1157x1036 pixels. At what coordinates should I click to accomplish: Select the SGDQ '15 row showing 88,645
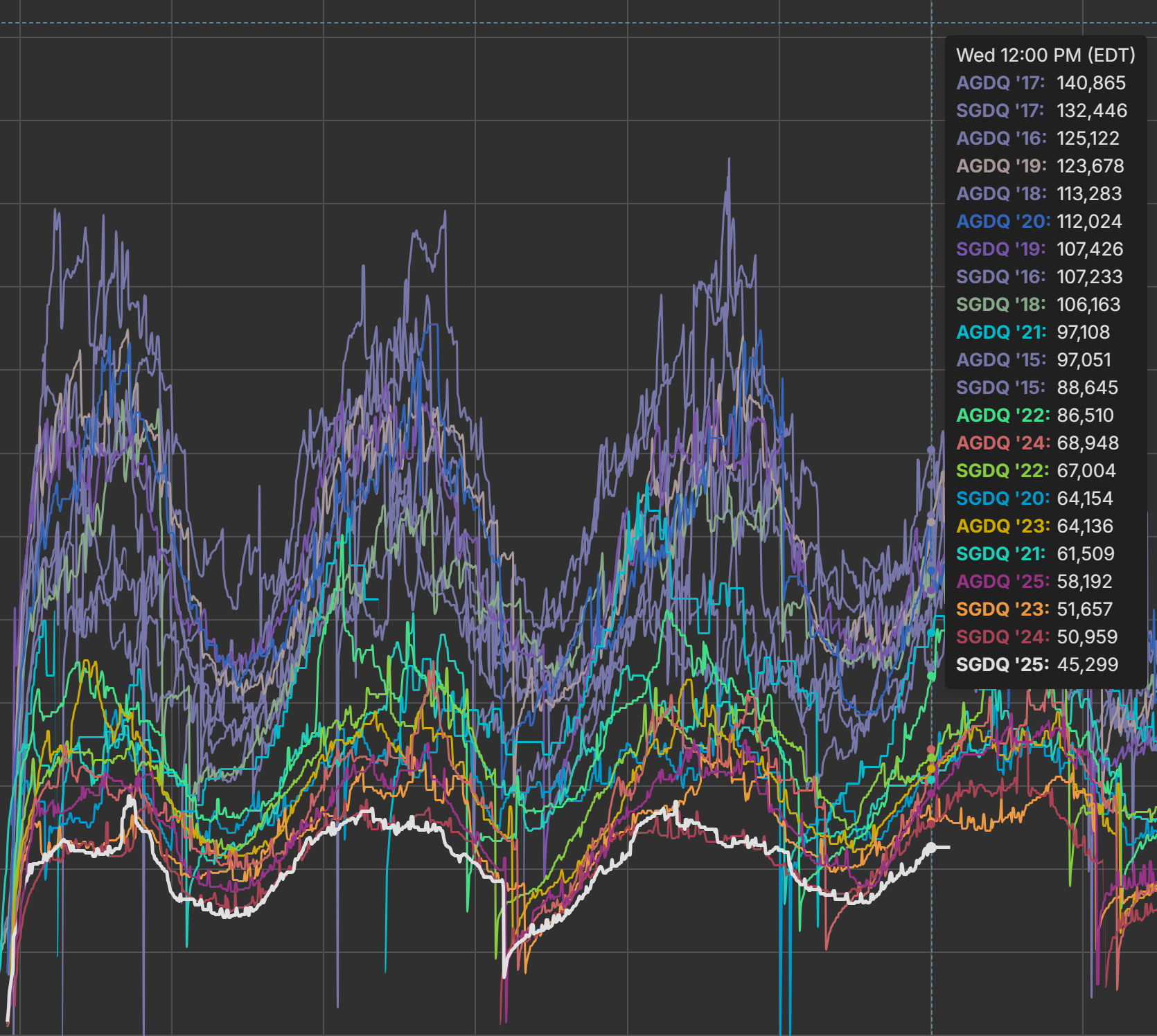coord(1037,388)
